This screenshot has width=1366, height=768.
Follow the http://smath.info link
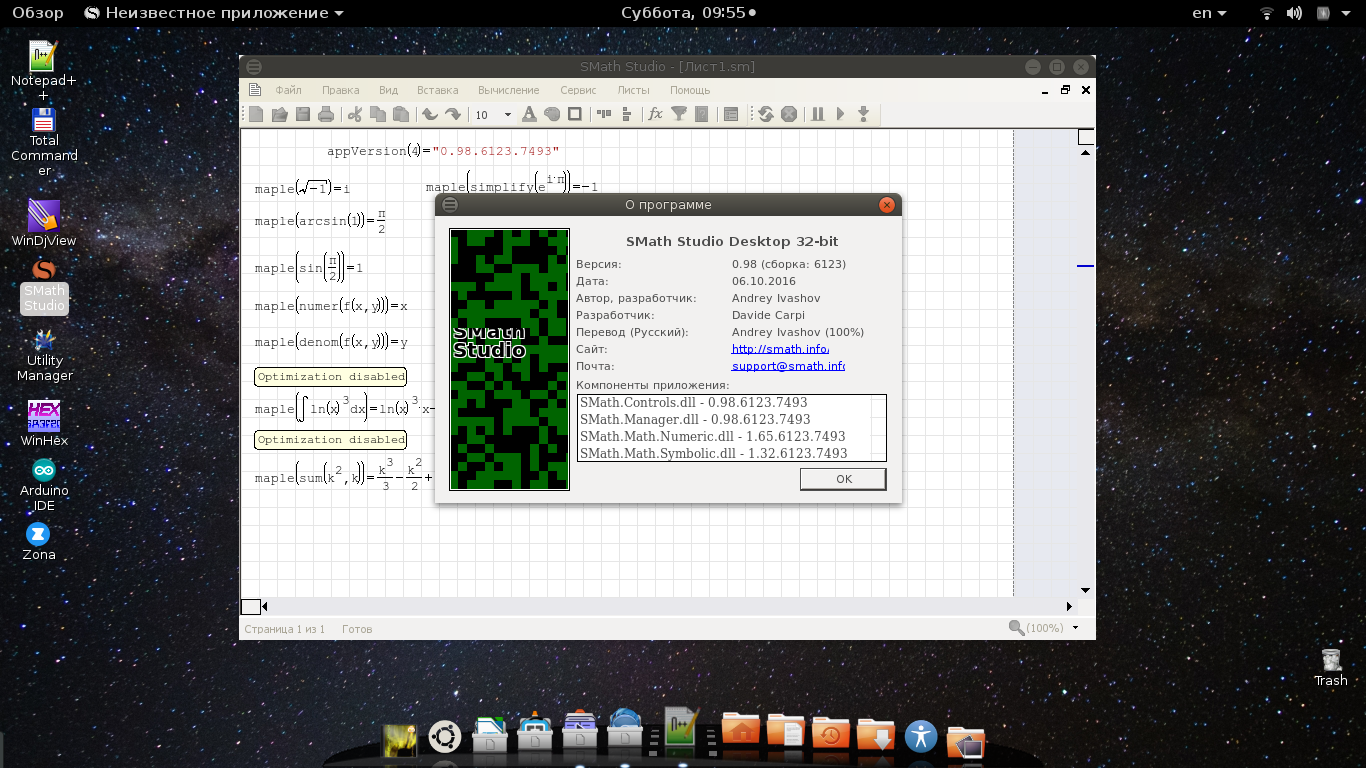point(780,349)
